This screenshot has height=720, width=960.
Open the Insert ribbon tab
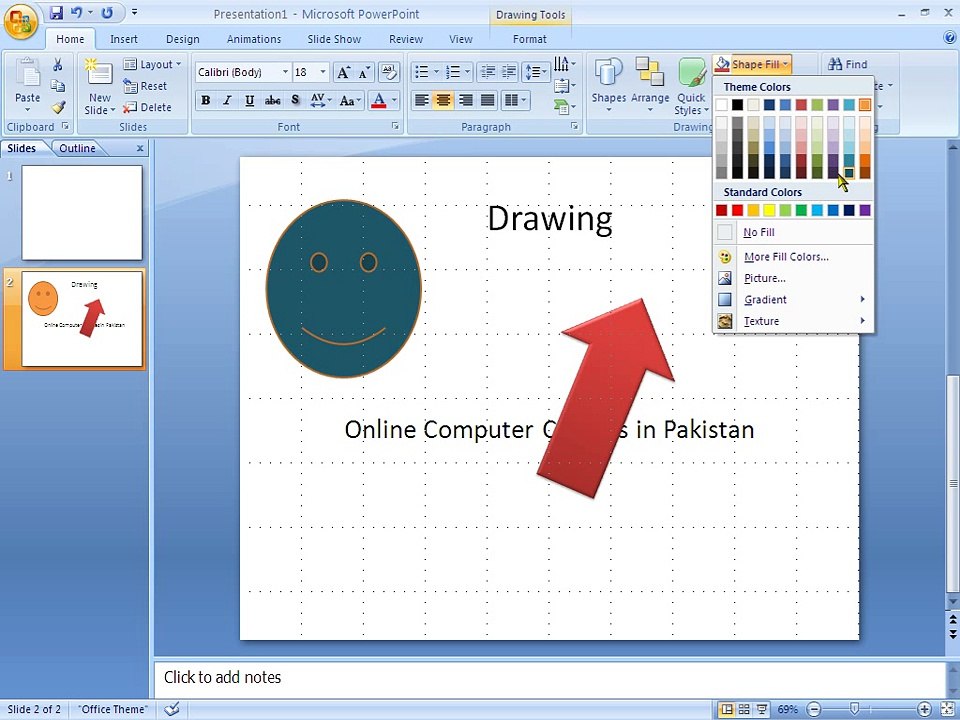pyautogui.click(x=124, y=39)
